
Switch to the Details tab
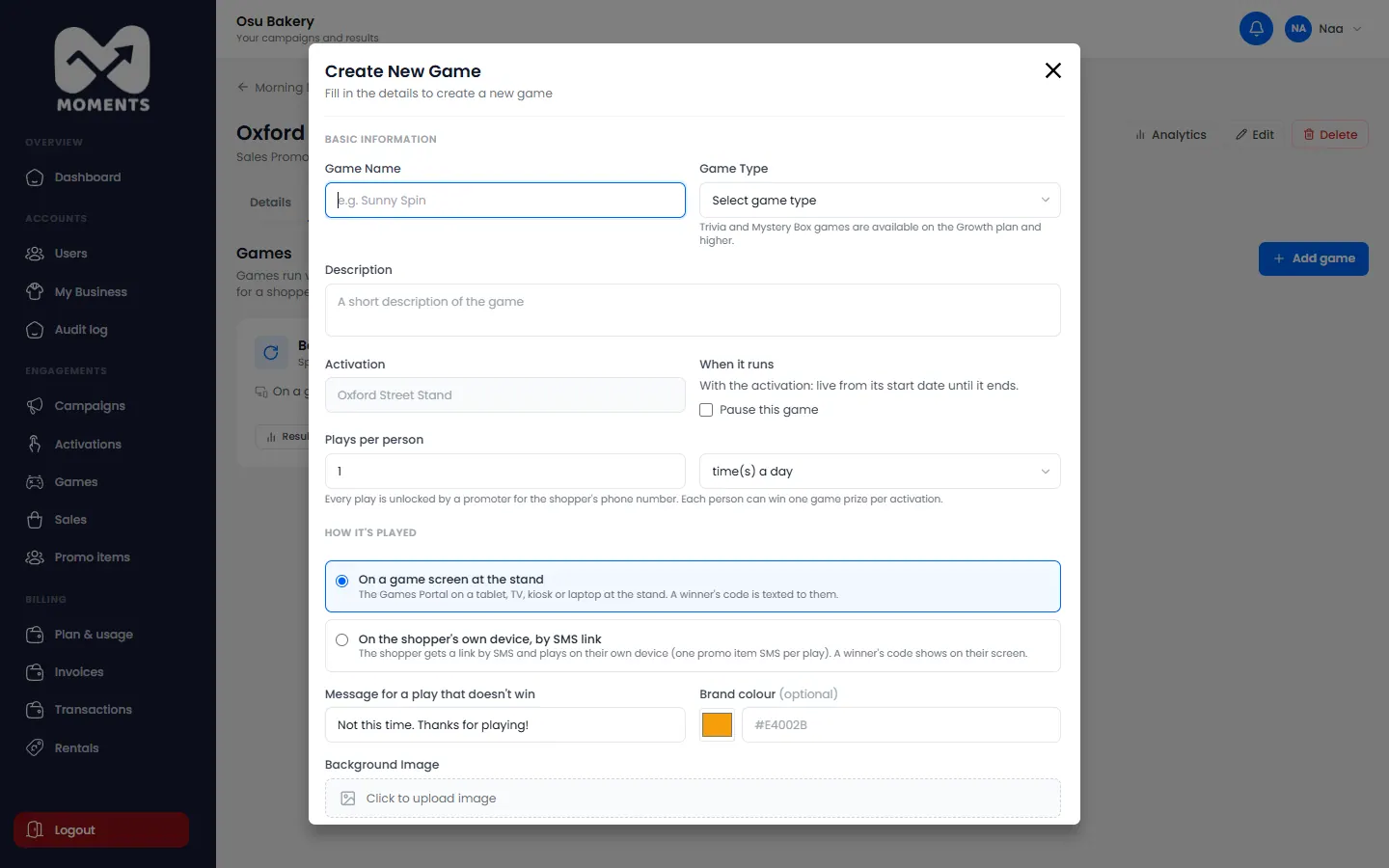coord(270,203)
